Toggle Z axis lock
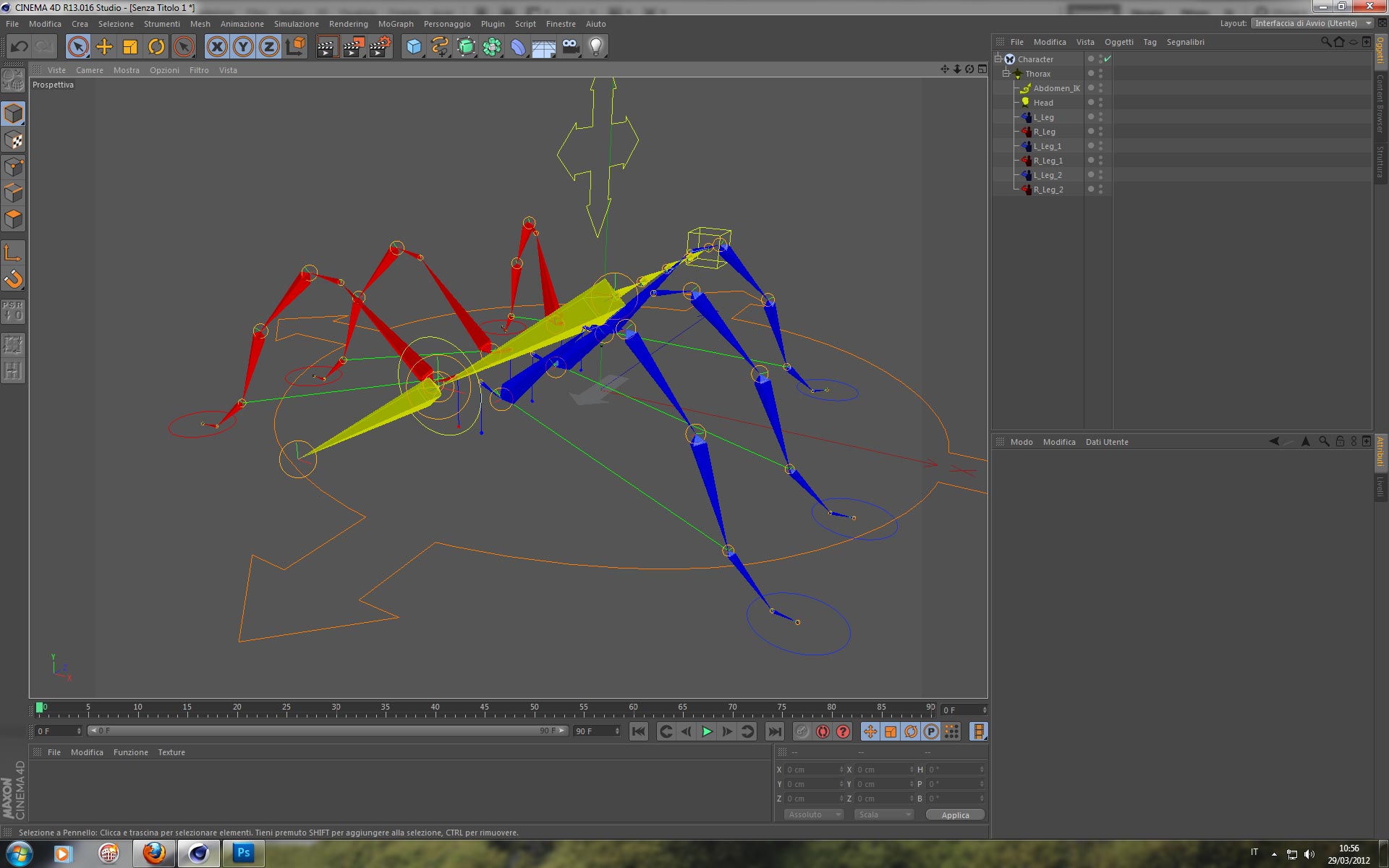The width and height of the screenshot is (1389, 868). click(269, 47)
